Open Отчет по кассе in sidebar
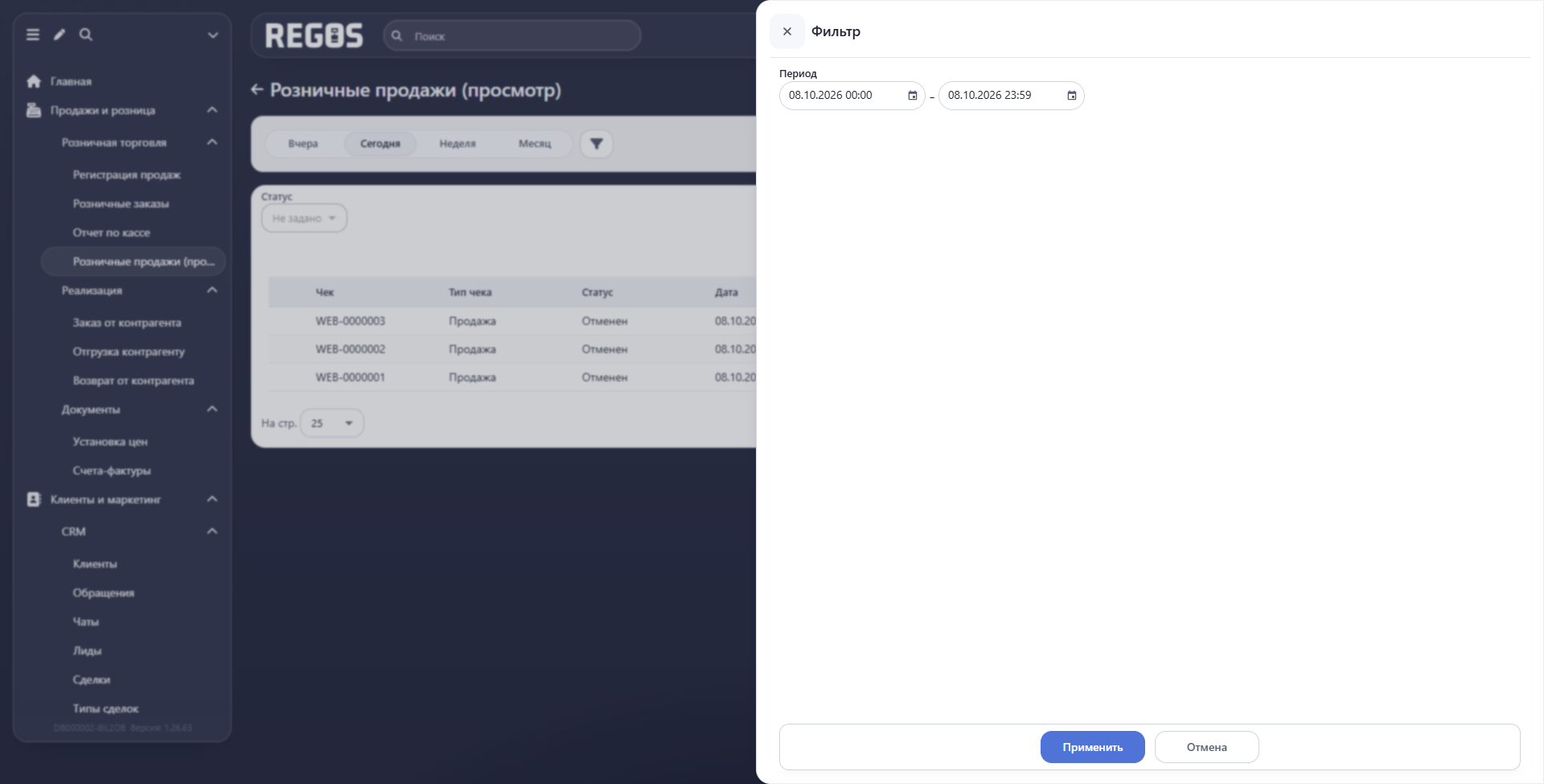 point(111,232)
